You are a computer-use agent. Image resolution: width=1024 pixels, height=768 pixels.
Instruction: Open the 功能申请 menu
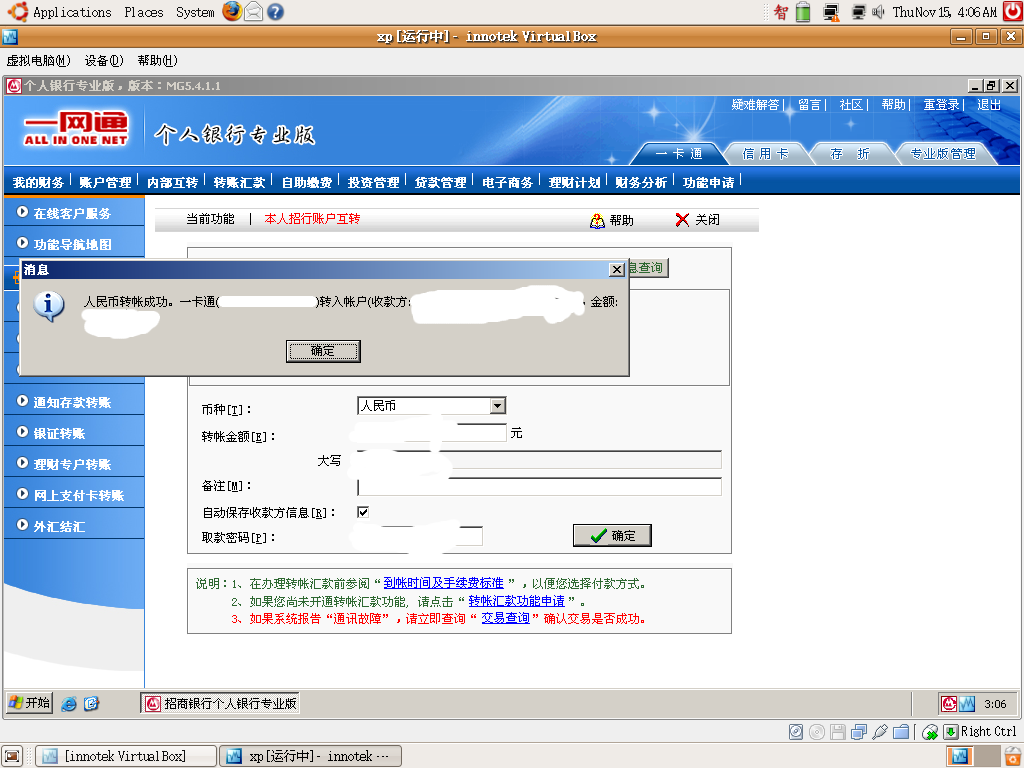[709, 182]
